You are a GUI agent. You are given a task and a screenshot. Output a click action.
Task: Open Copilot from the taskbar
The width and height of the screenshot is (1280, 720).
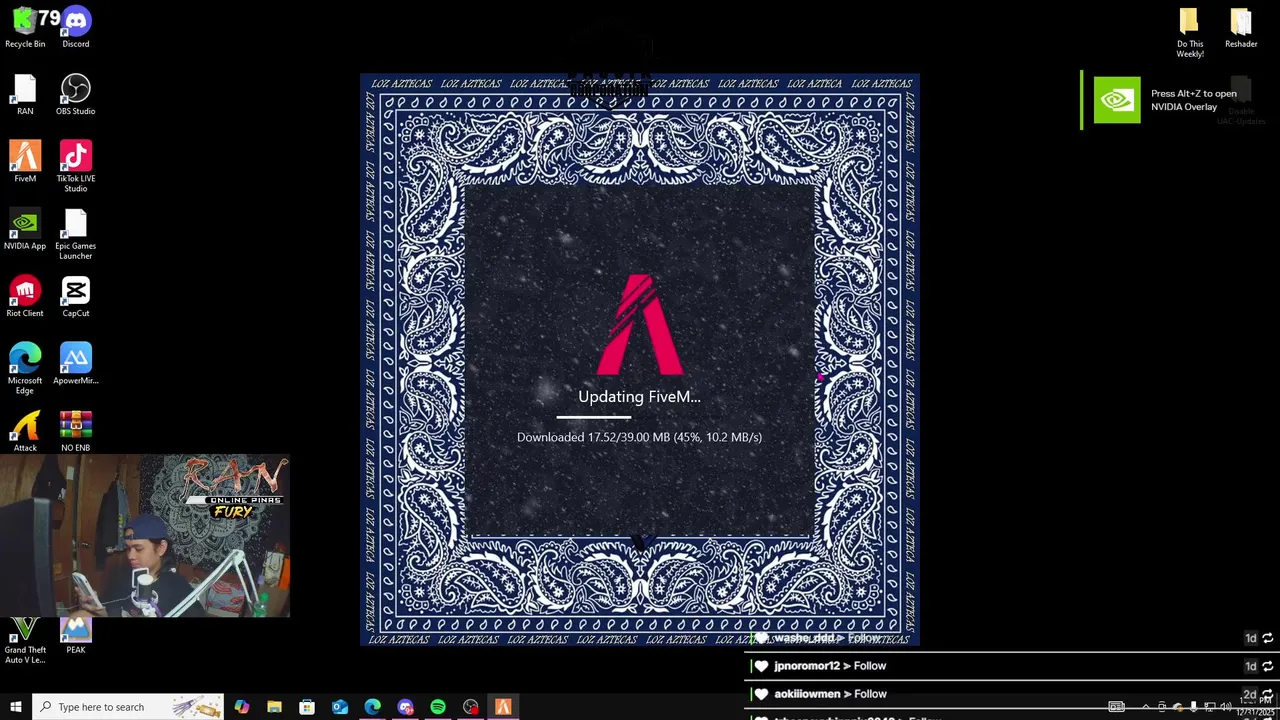(x=241, y=707)
